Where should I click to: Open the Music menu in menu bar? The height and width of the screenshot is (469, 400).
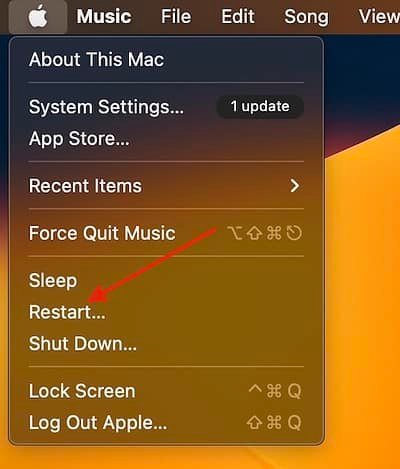point(104,16)
